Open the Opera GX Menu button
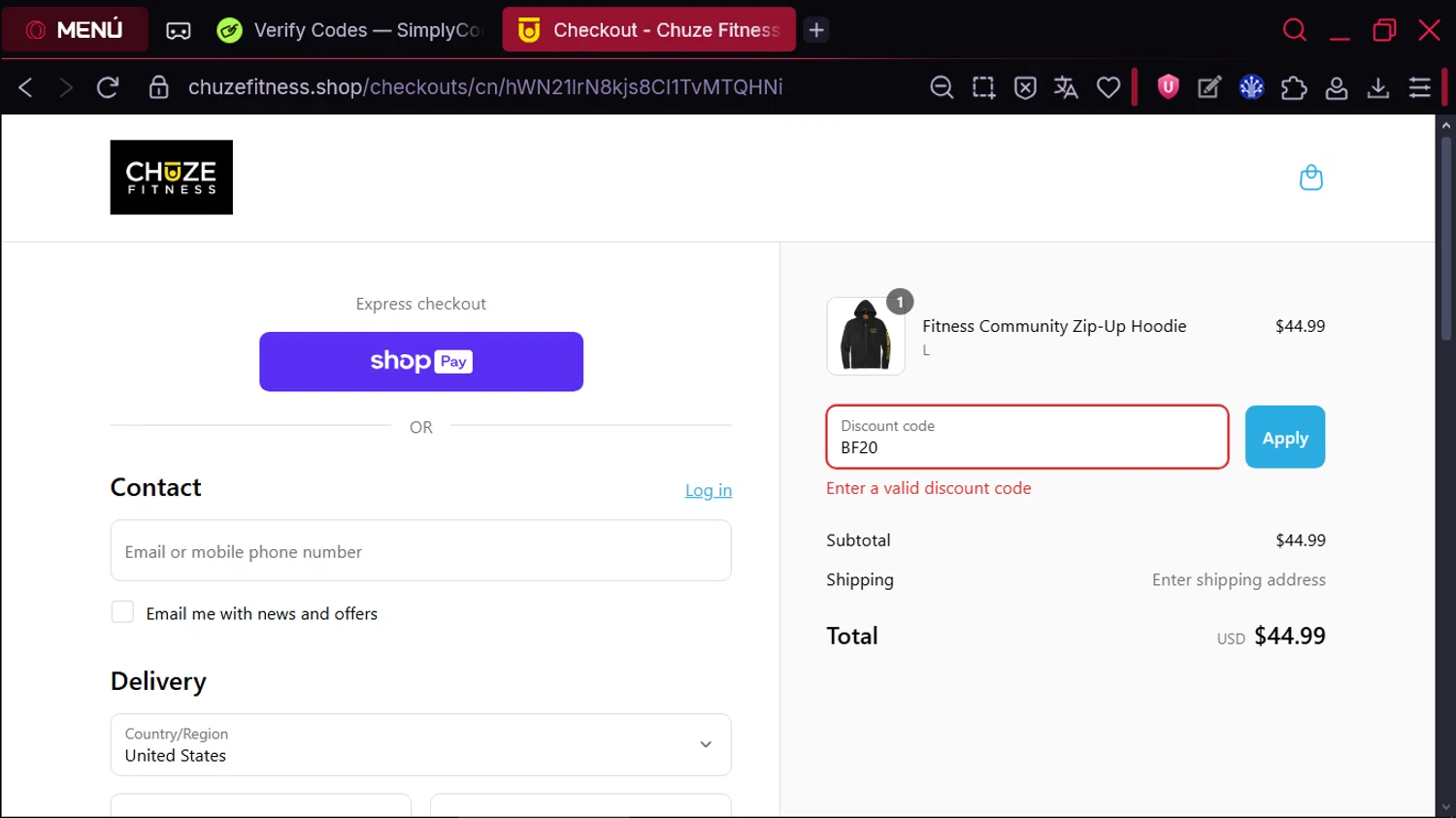1456x818 pixels. [75, 30]
